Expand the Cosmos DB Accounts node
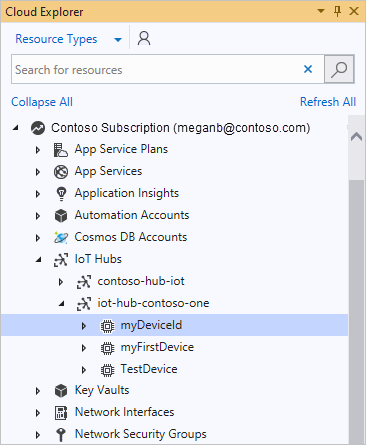This screenshot has height=445, width=366. [38, 238]
